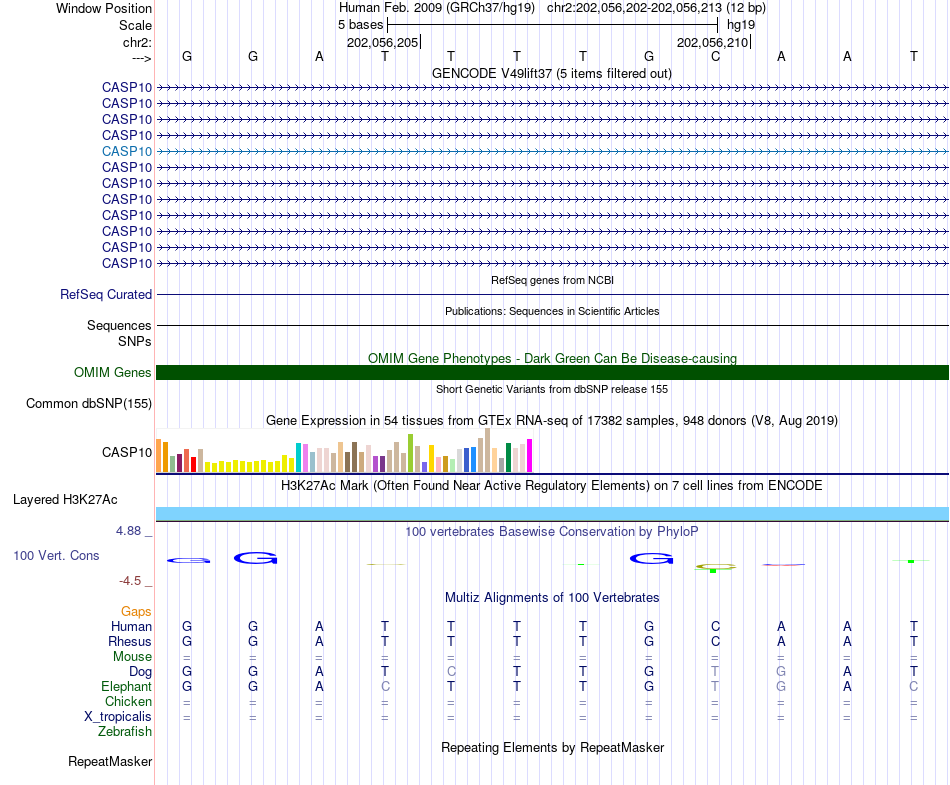Screen dimensions: 950x785
Task: Click the "C" base in Rhesus alignment row
Action: (716, 641)
